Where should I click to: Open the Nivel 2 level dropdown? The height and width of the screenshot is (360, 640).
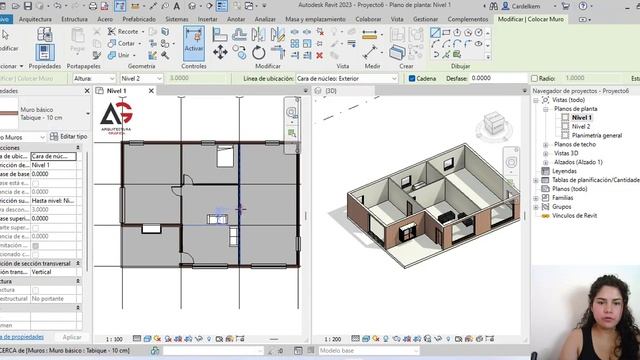tap(142, 78)
